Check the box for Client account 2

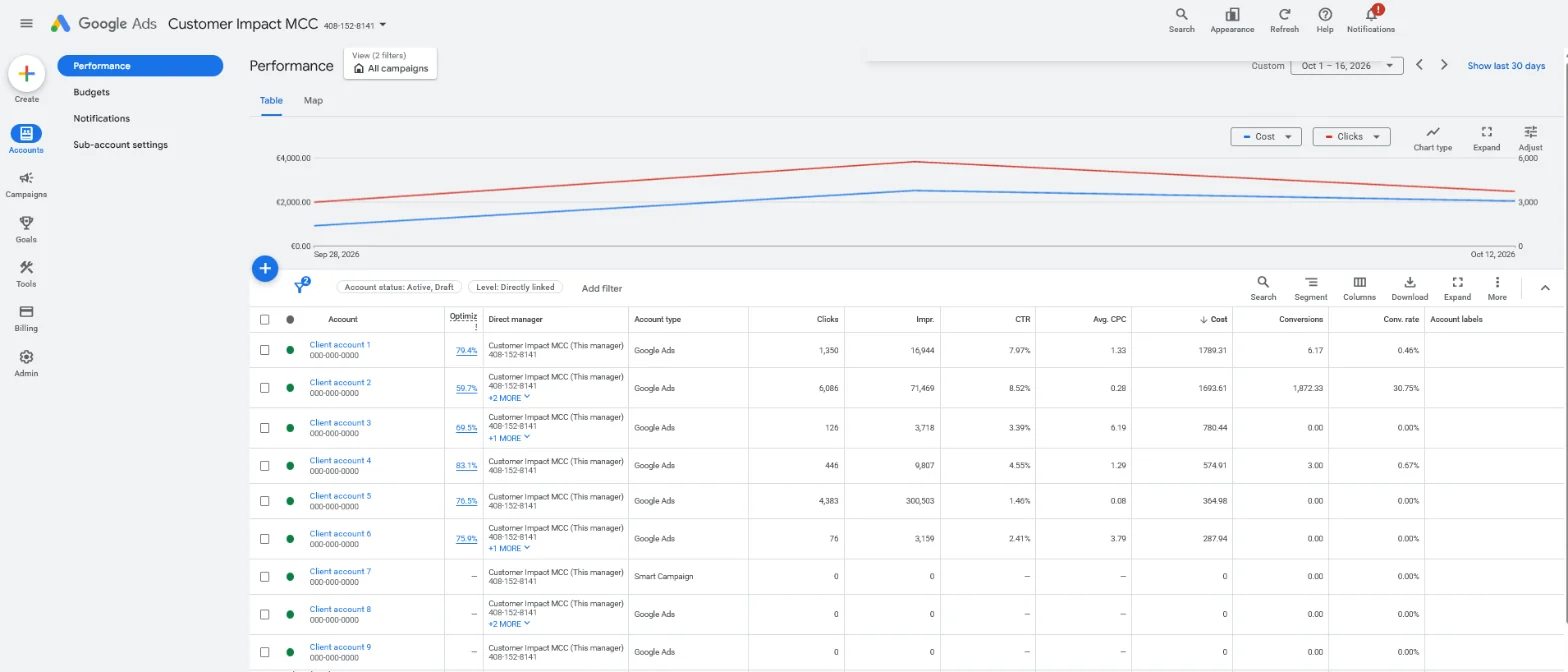(264, 388)
